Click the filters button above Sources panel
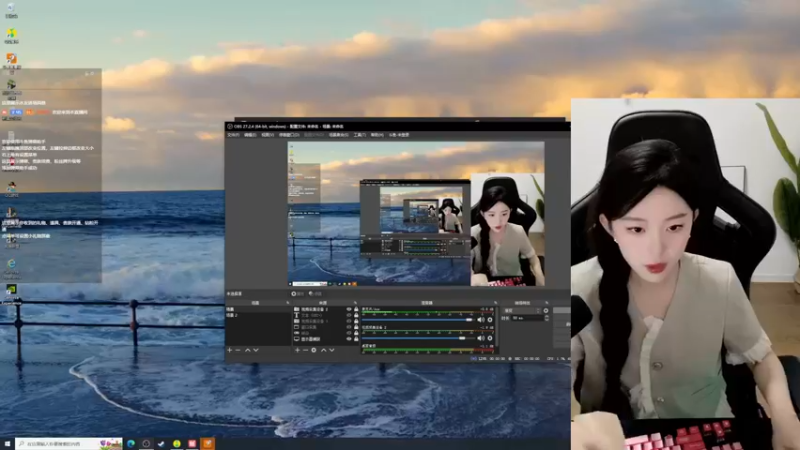Screen dimensions: 800x450 pos(316,294)
